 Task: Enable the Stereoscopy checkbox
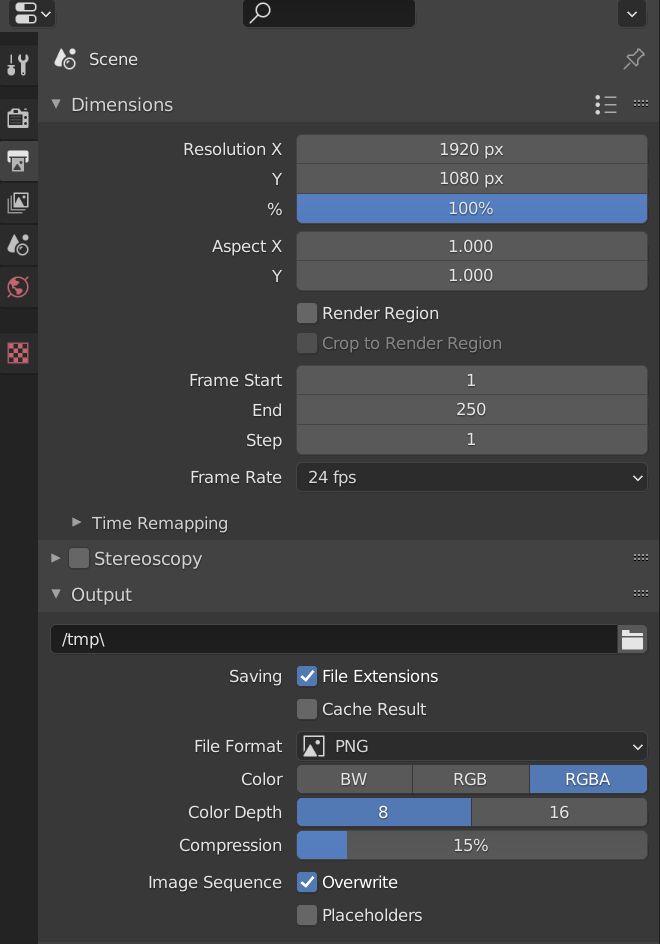tap(79, 558)
